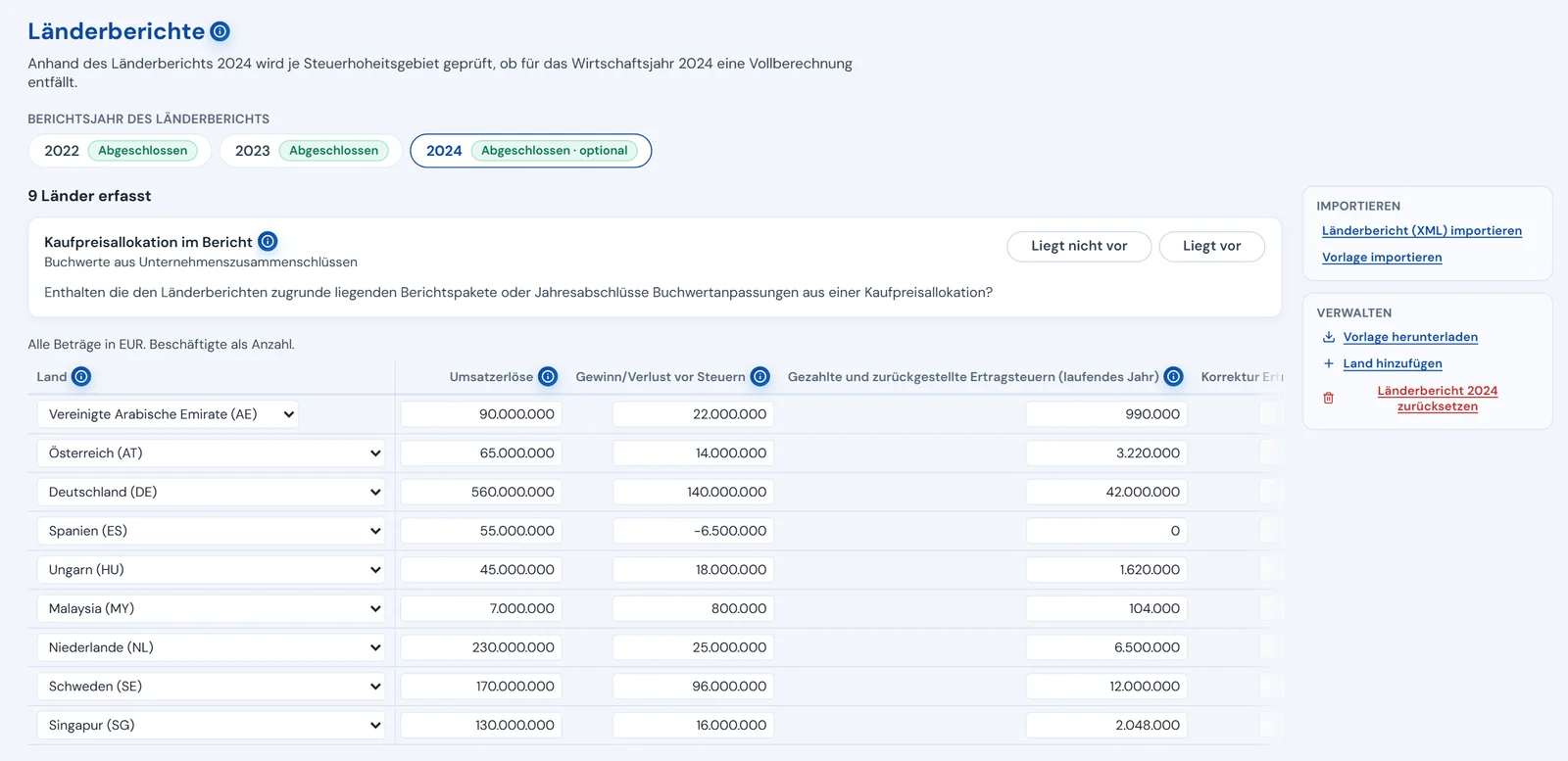Edit Umsatzerlöse field for Deutschland
1568x761 pixels.
click(481, 492)
